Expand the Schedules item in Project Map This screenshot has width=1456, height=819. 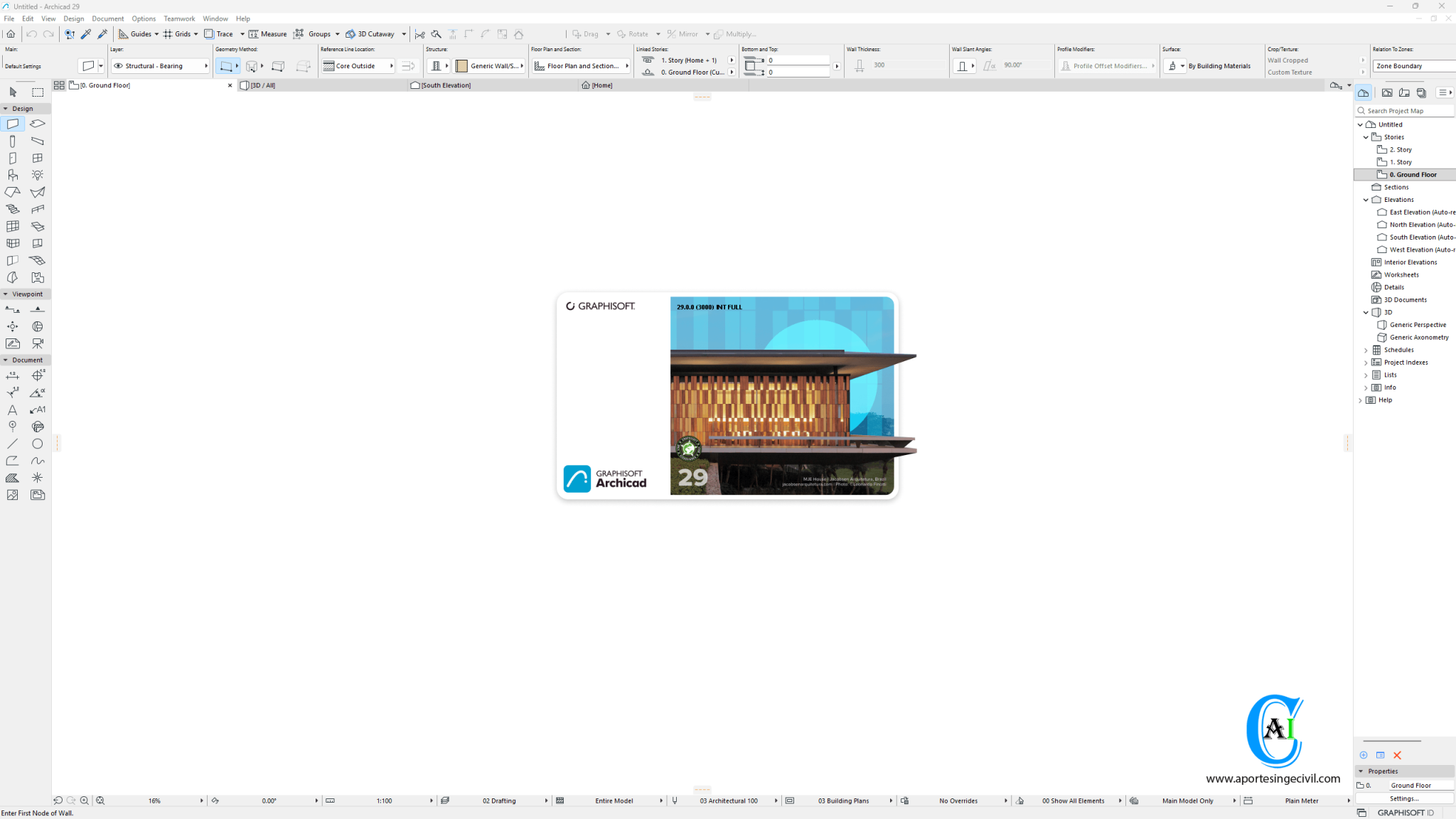(x=1366, y=350)
